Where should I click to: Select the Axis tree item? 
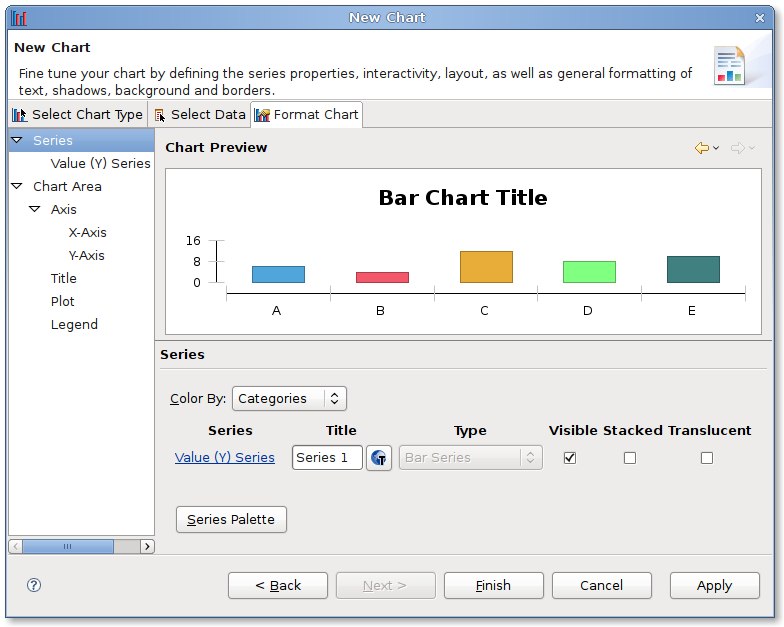(x=64, y=210)
